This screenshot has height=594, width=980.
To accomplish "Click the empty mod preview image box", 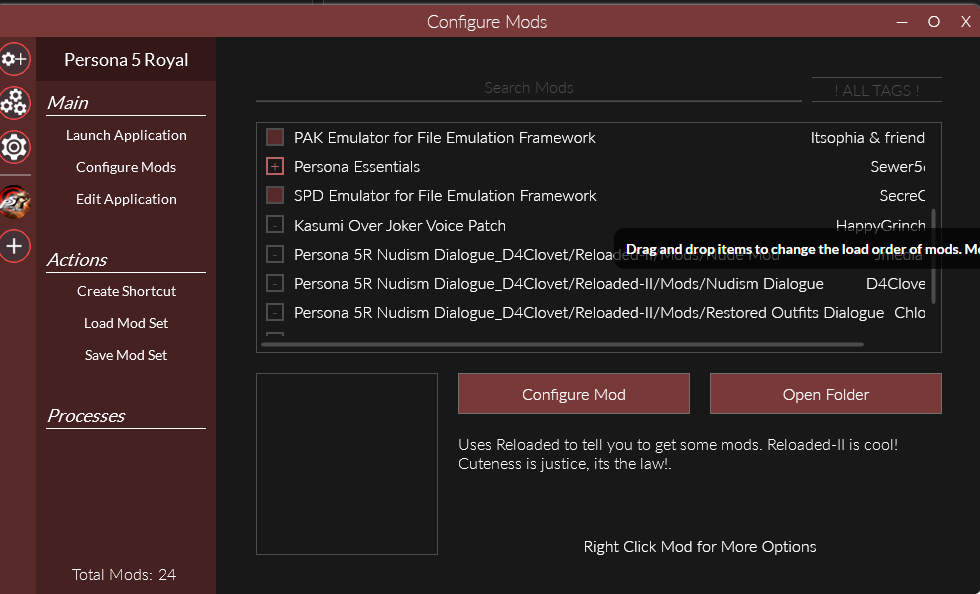I will (347, 464).
